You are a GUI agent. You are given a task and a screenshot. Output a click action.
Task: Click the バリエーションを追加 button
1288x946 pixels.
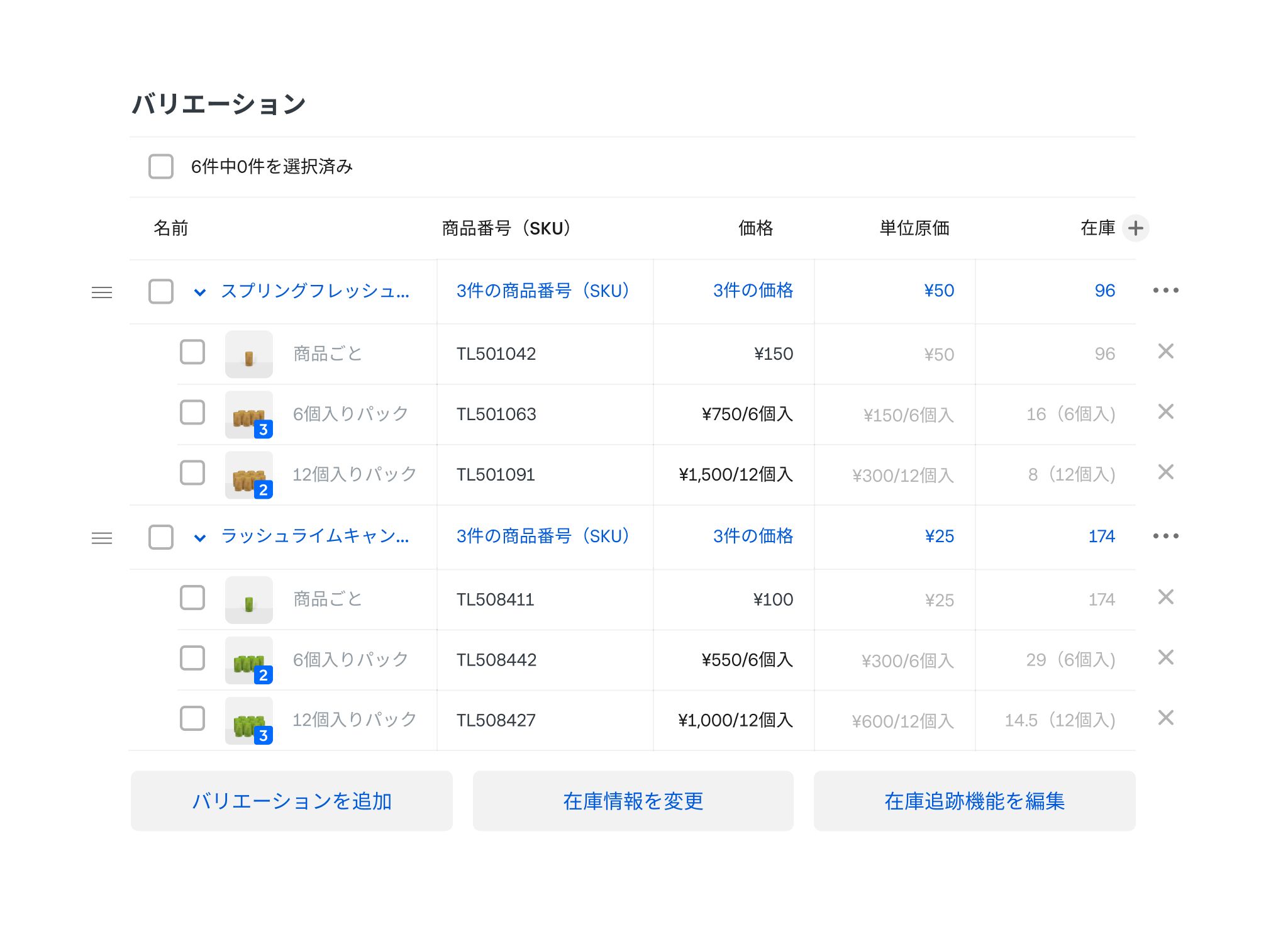291,801
